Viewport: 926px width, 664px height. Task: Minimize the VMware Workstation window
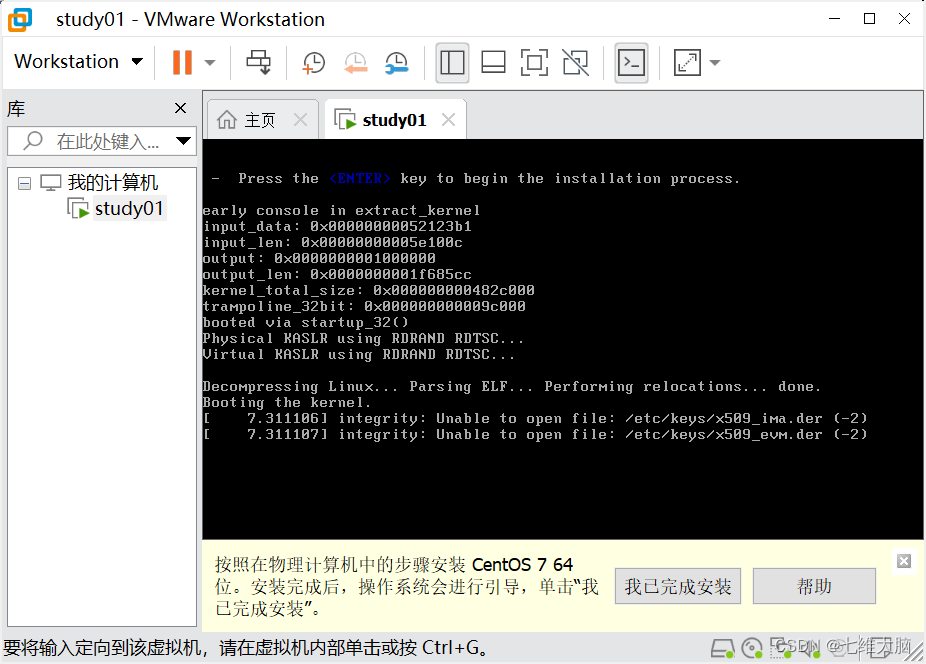tap(834, 19)
